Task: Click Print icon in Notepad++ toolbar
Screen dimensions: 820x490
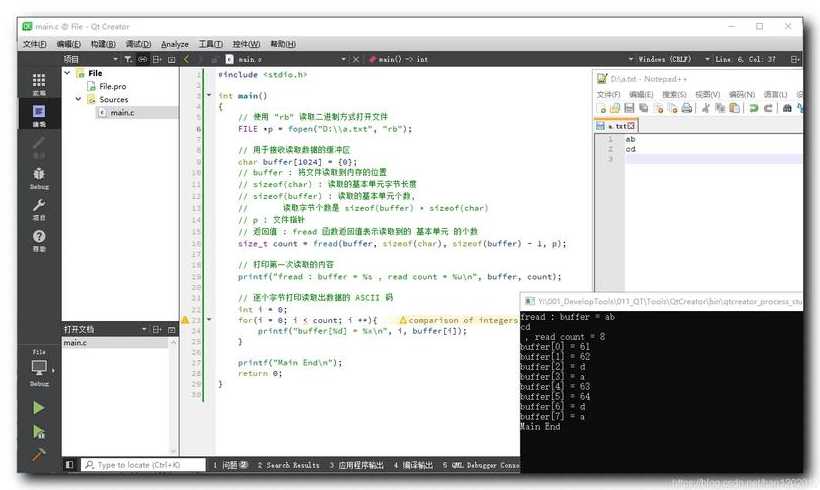Action: point(687,108)
